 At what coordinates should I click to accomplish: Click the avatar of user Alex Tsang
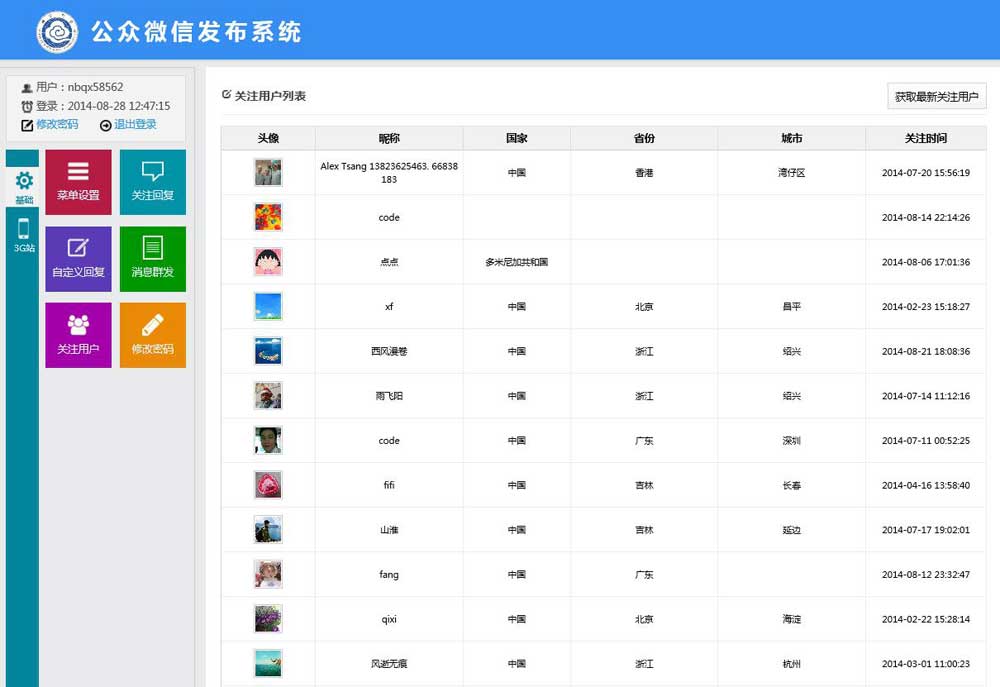268,172
